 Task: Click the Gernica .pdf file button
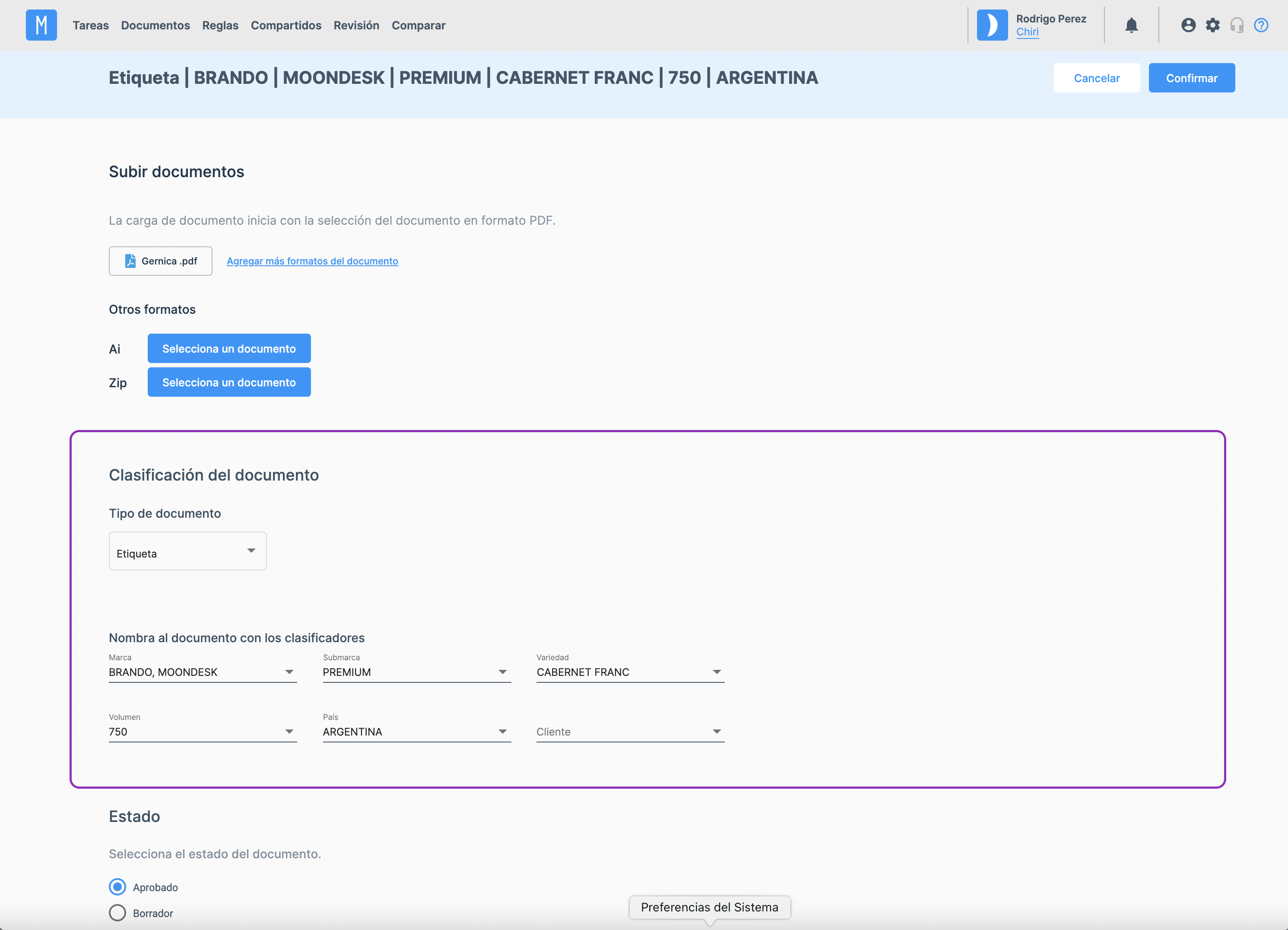pyautogui.click(x=161, y=261)
